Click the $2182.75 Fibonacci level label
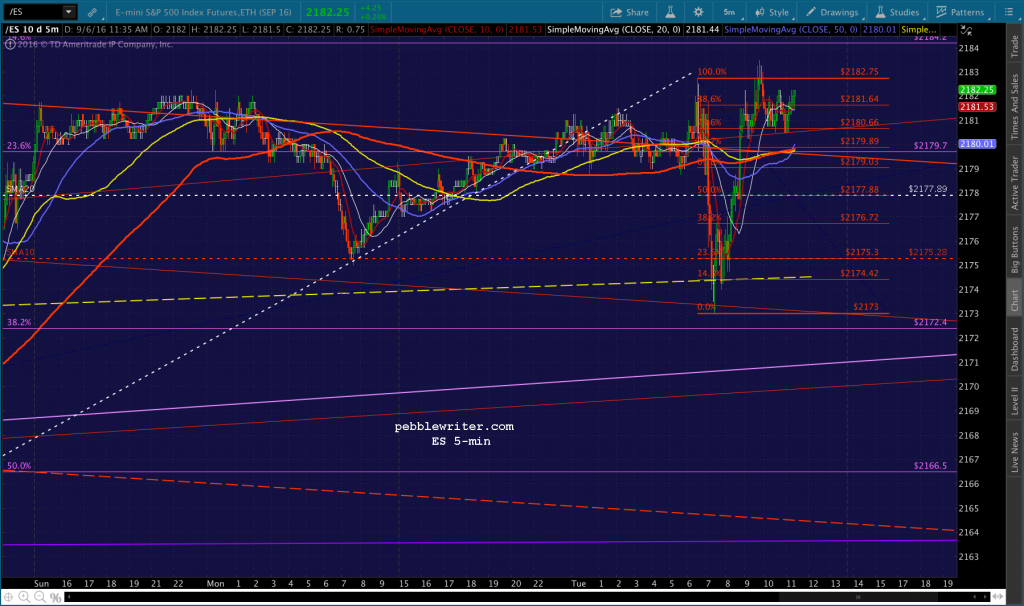The height and width of the screenshot is (606, 1024). [x=859, y=72]
